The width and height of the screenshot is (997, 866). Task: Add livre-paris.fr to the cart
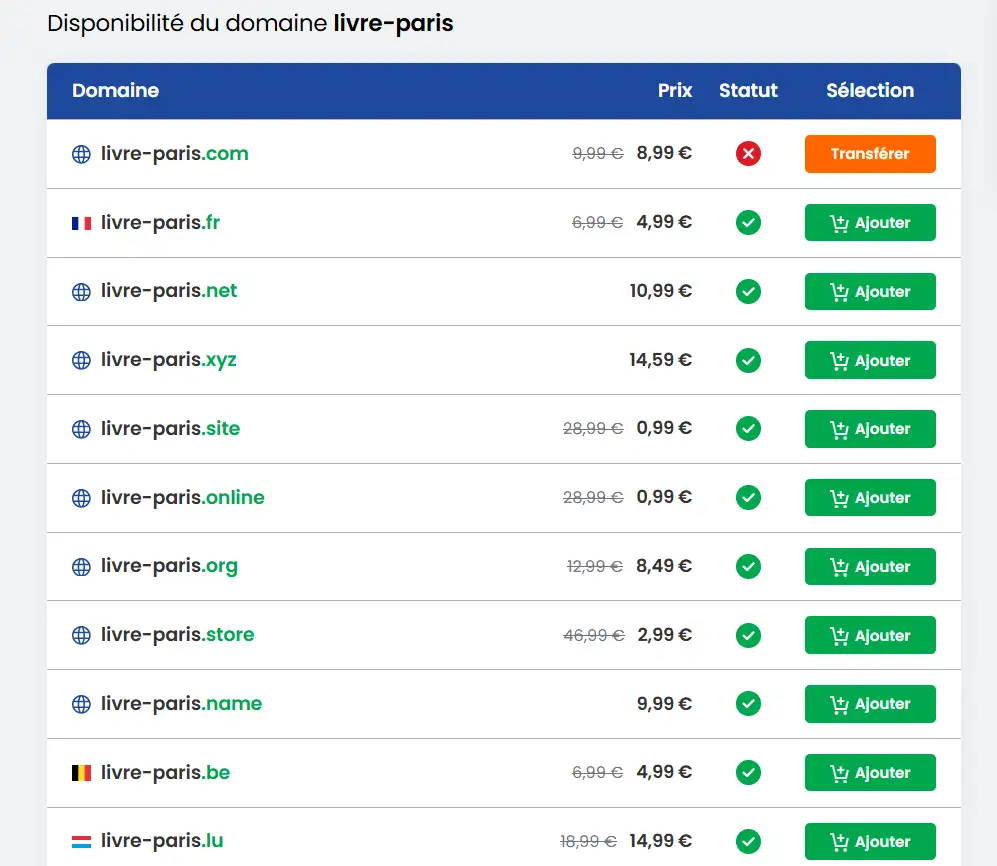tap(870, 223)
